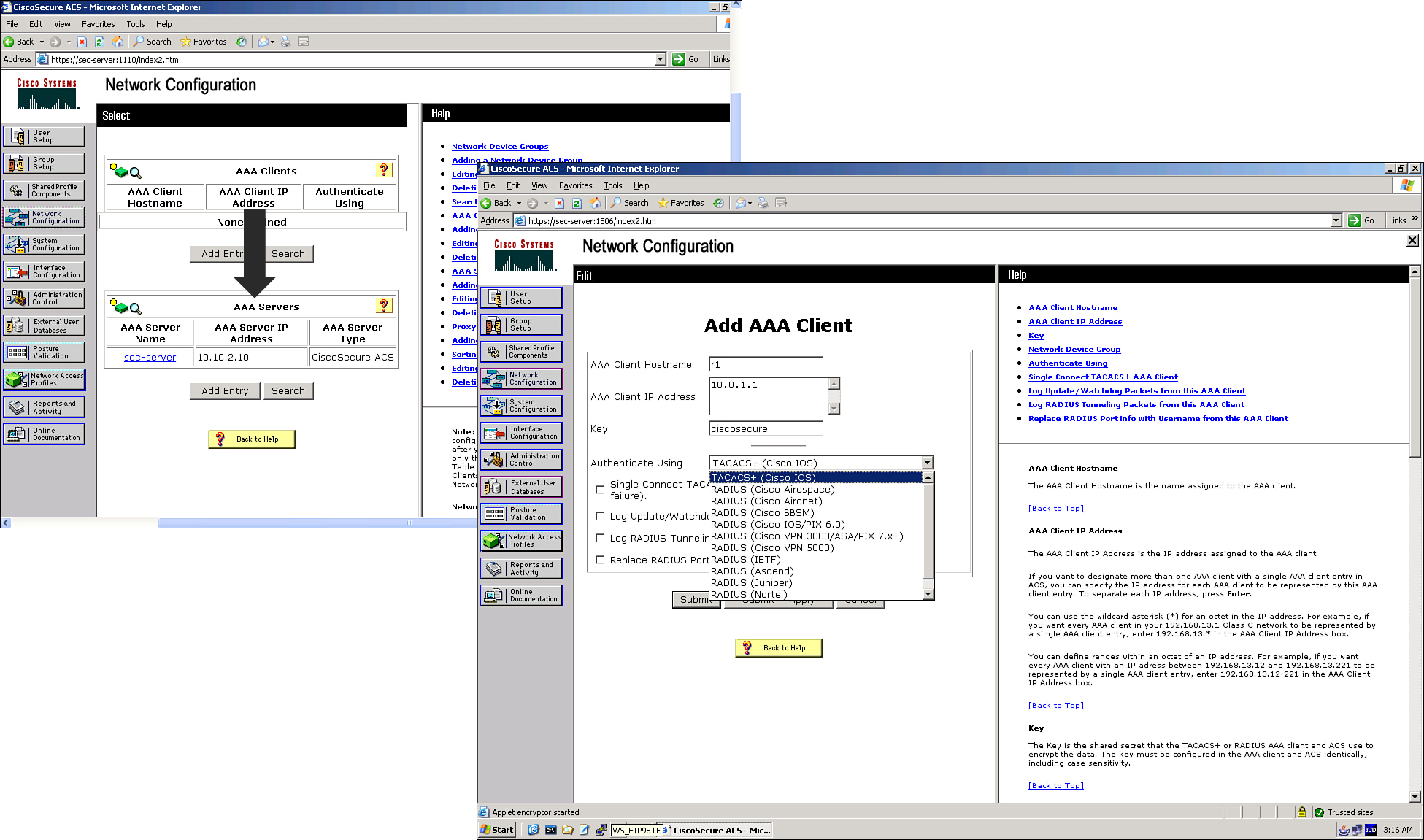The image size is (1424, 840).
Task: Open Authenticate Using dropdown arrow
Action: coord(927,463)
